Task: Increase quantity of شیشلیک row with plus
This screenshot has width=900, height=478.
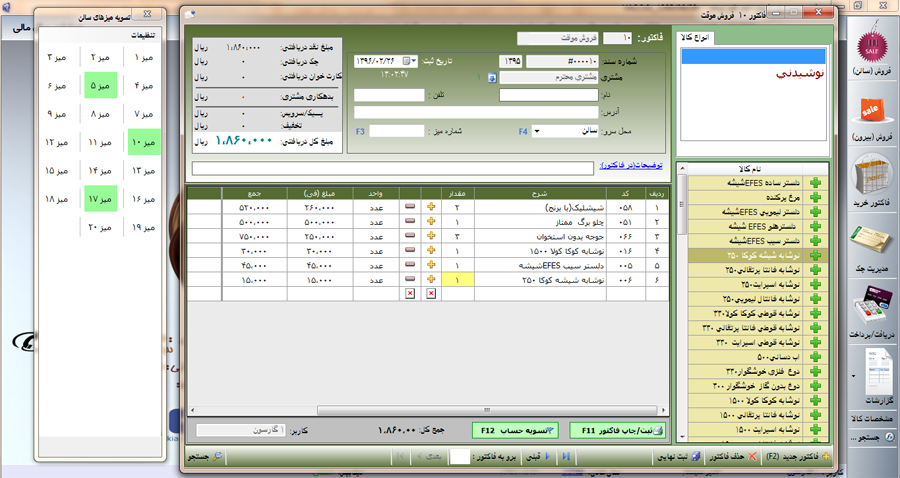Action: (432, 208)
